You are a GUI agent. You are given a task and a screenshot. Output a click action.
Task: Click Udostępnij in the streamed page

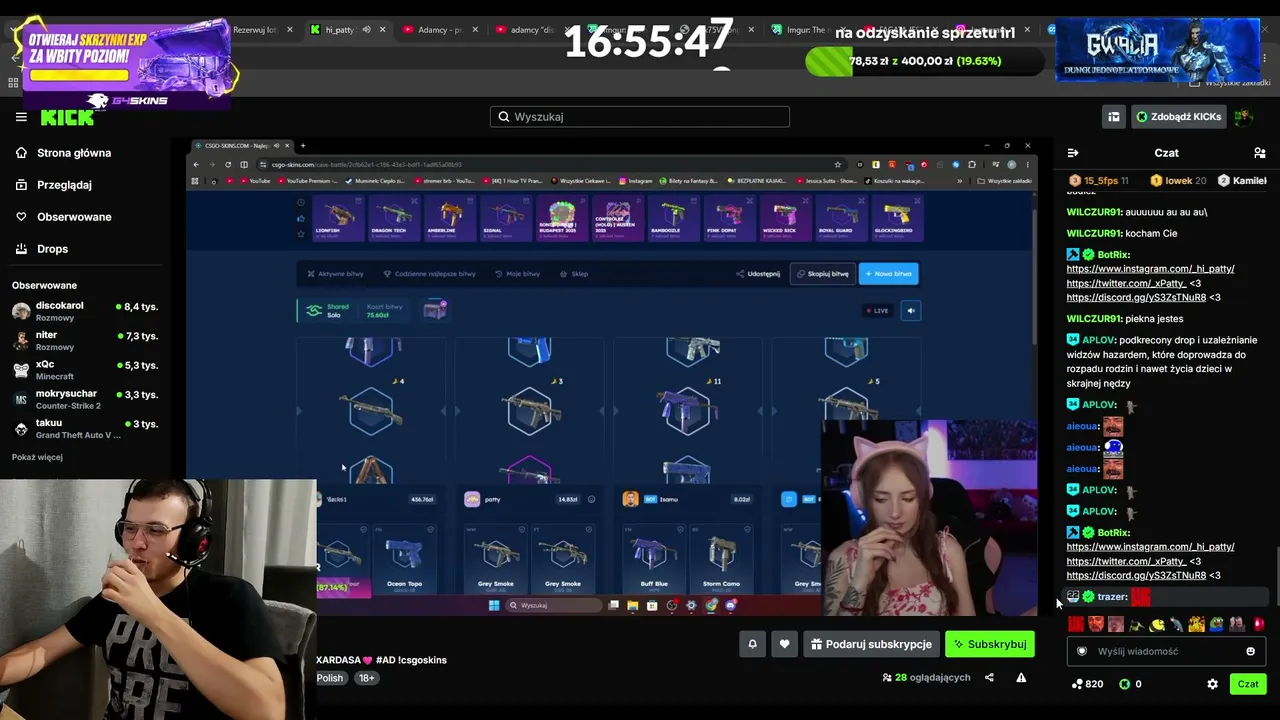(x=758, y=273)
